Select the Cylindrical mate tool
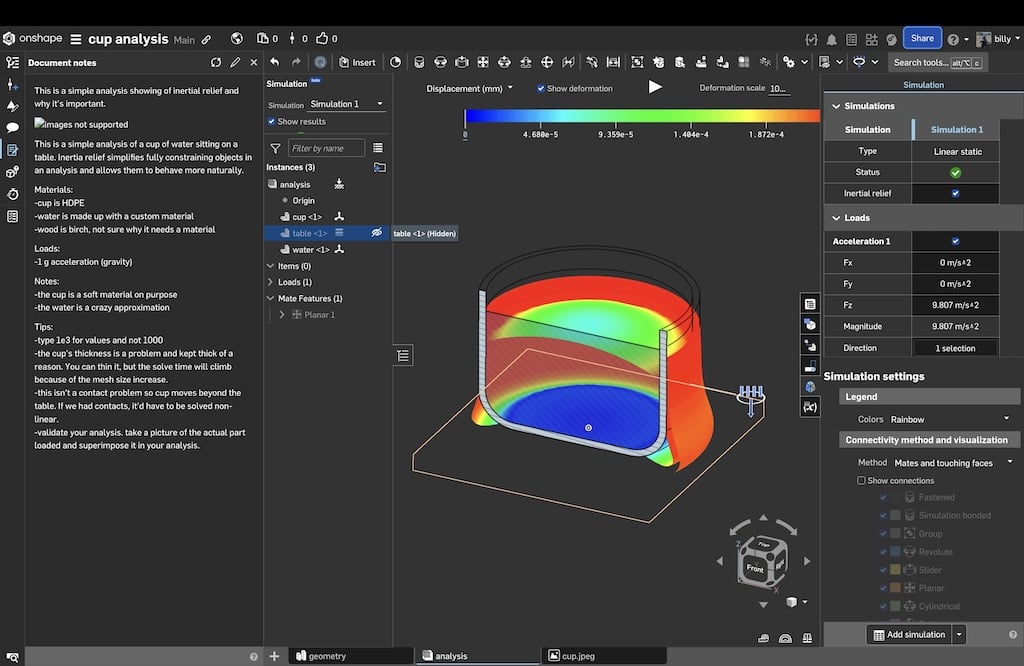 click(x=504, y=62)
